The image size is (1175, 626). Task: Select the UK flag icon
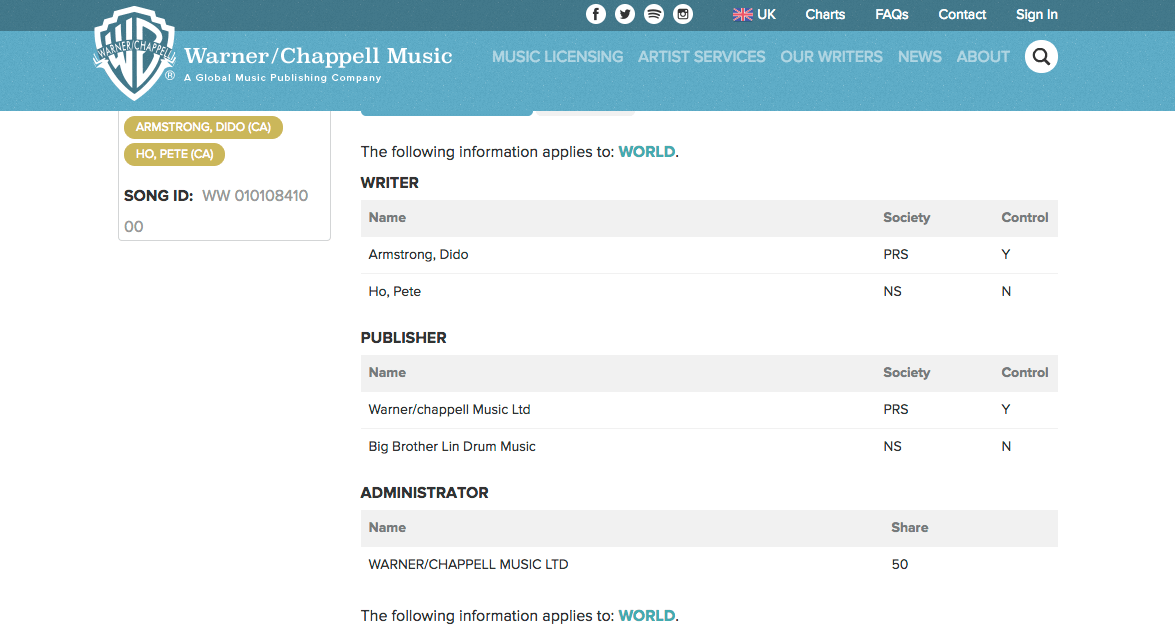[742, 14]
